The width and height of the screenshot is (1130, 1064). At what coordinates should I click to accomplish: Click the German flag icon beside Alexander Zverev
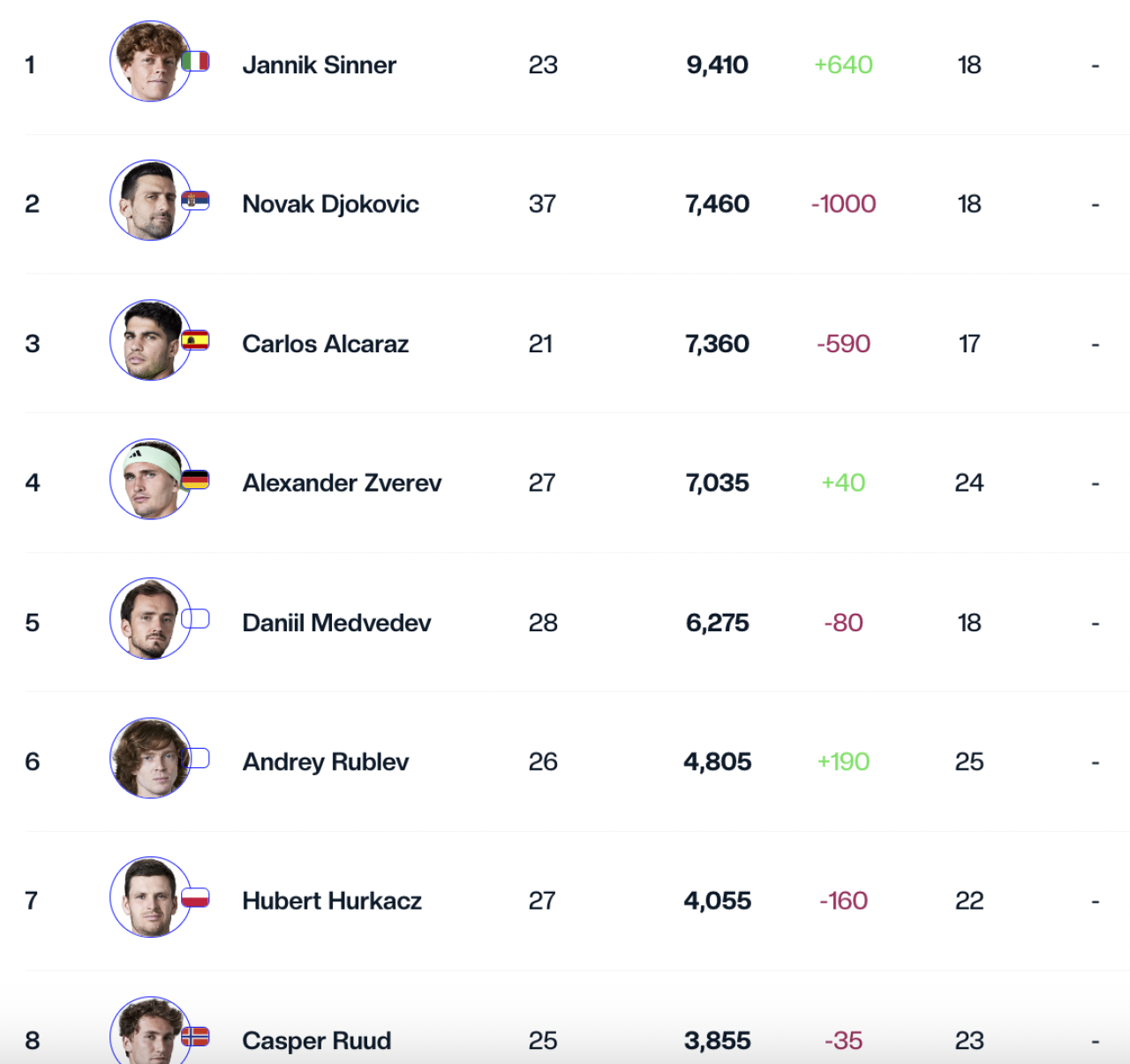[x=195, y=479]
